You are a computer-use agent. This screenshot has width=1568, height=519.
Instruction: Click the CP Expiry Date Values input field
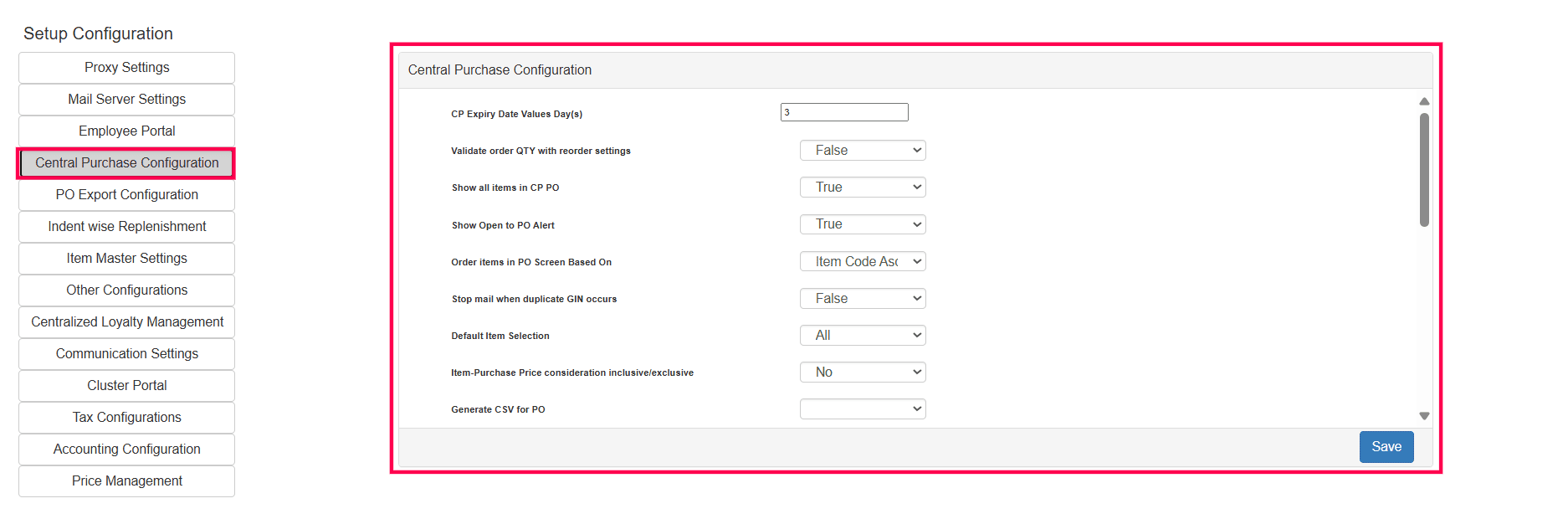coord(843,112)
